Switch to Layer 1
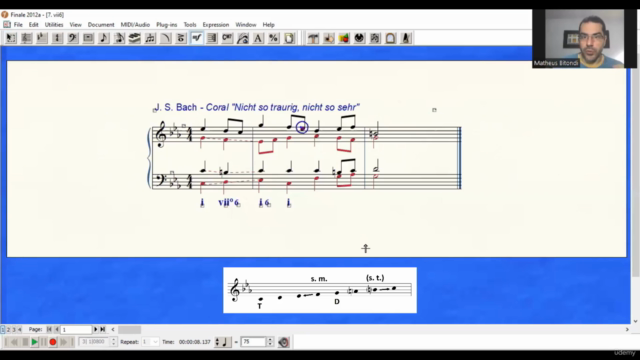Image resolution: width=640 pixels, height=360 pixels. 3,329
